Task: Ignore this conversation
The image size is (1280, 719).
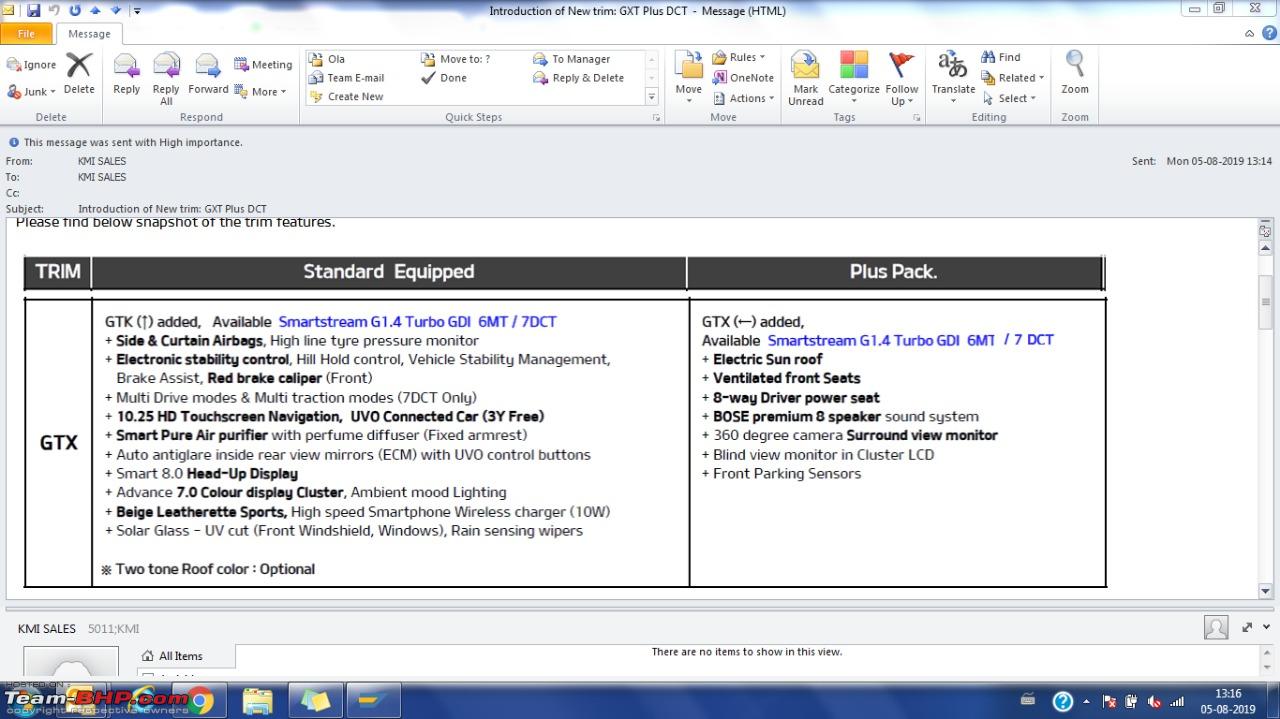Action: (x=32, y=65)
